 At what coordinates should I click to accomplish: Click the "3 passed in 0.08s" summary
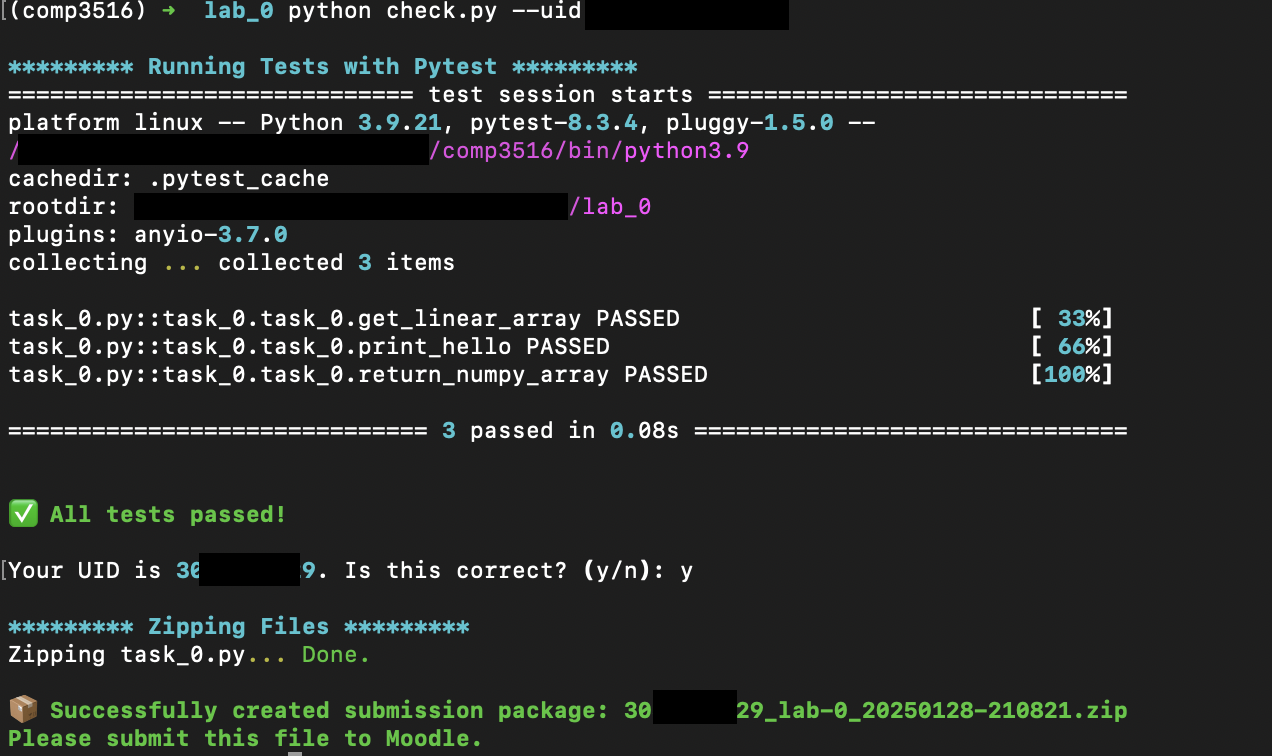[x=560, y=431]
